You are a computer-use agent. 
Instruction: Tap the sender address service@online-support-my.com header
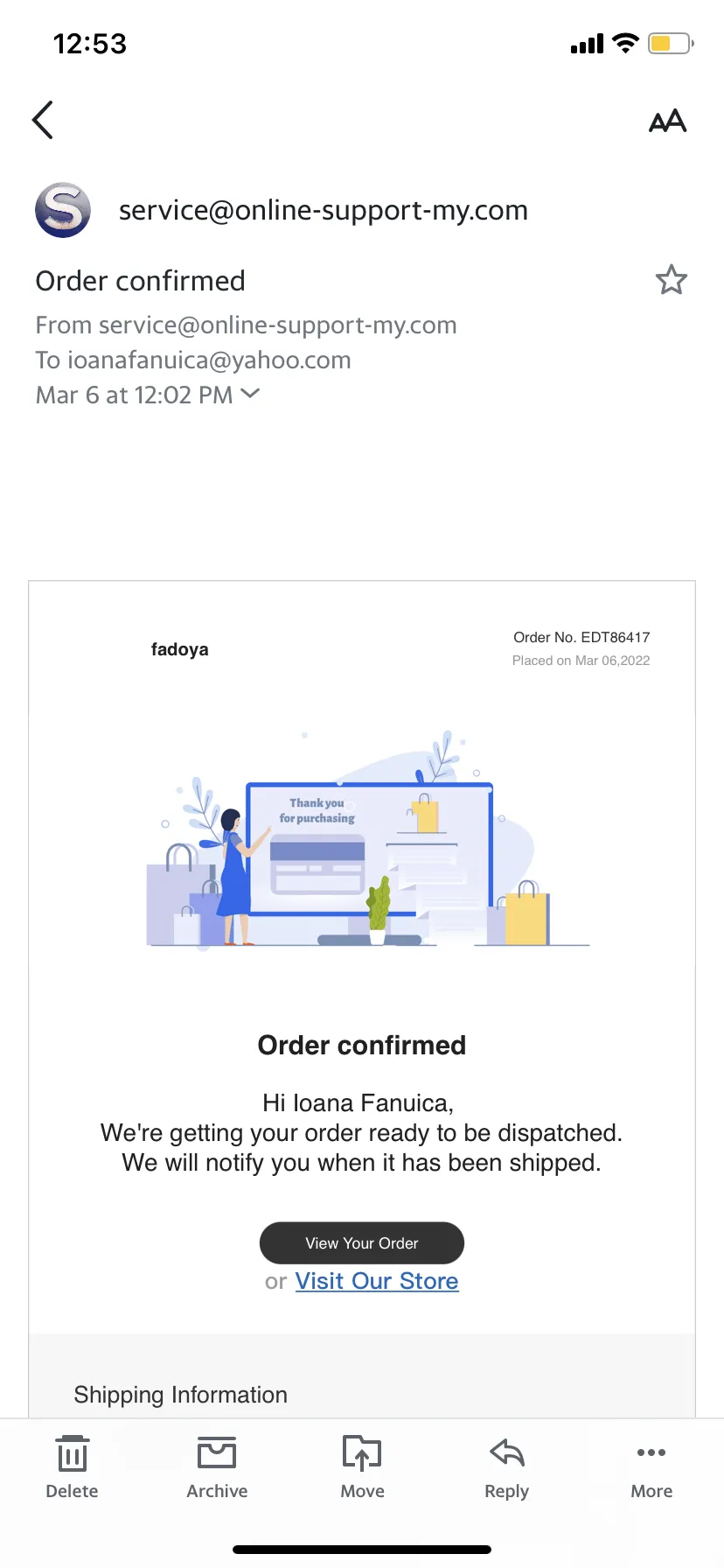tap(324, 210)
